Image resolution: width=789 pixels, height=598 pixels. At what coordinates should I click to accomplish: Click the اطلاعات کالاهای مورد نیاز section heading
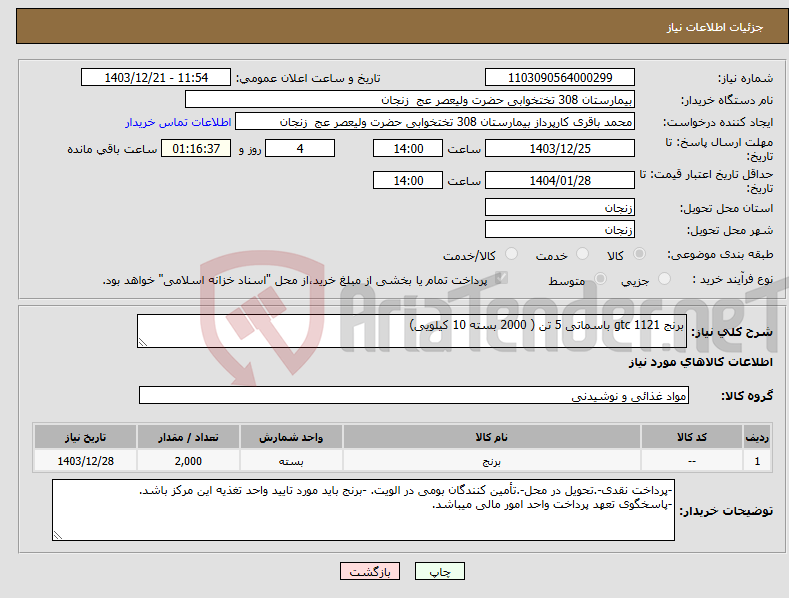[x=700, y=362]
